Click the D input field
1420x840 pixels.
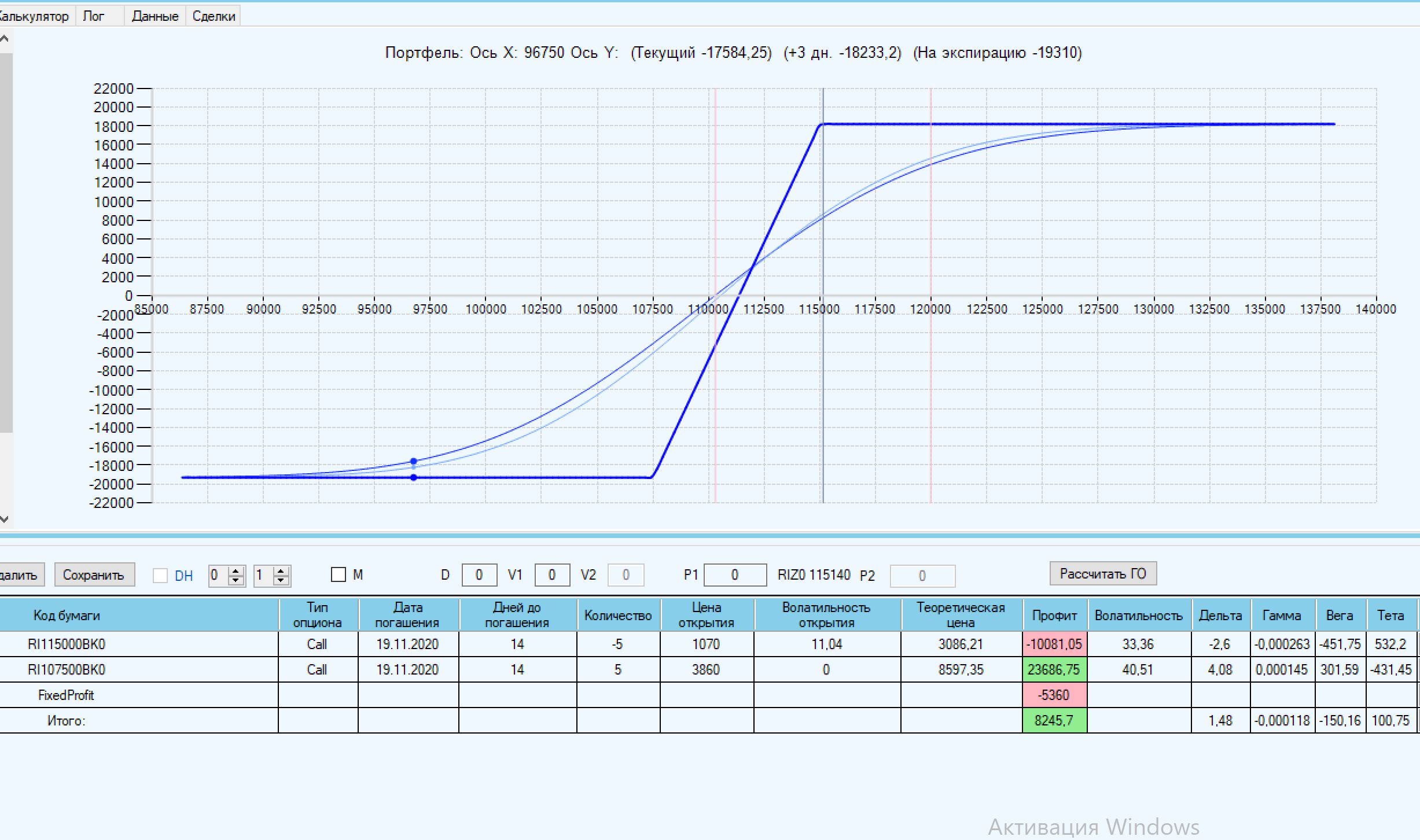point(479,575)
